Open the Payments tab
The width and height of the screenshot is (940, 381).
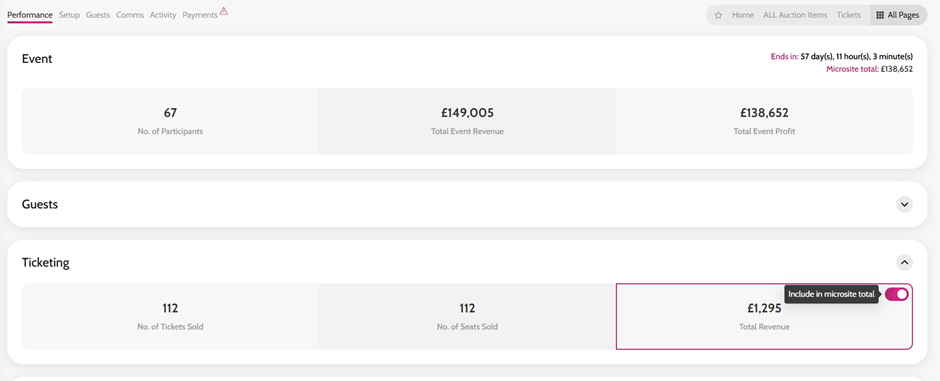pyautogui.click(x=200, y=15)
